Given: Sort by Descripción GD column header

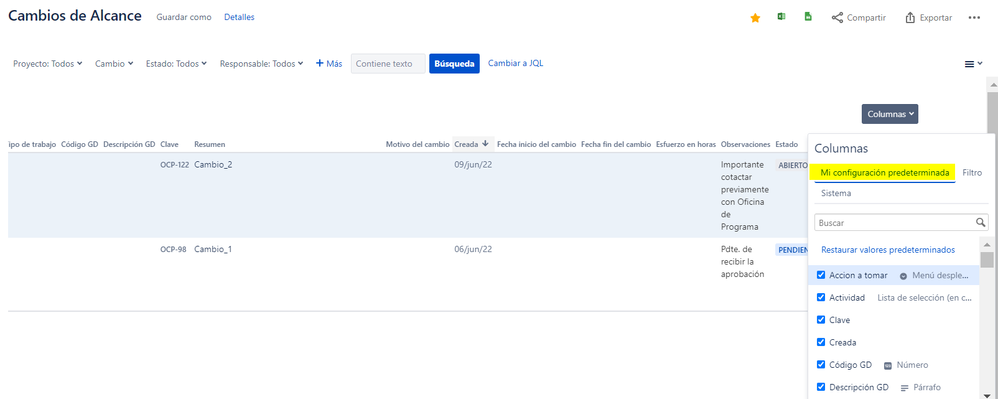Looking at the screenshot, I should [x=129, y=144].
